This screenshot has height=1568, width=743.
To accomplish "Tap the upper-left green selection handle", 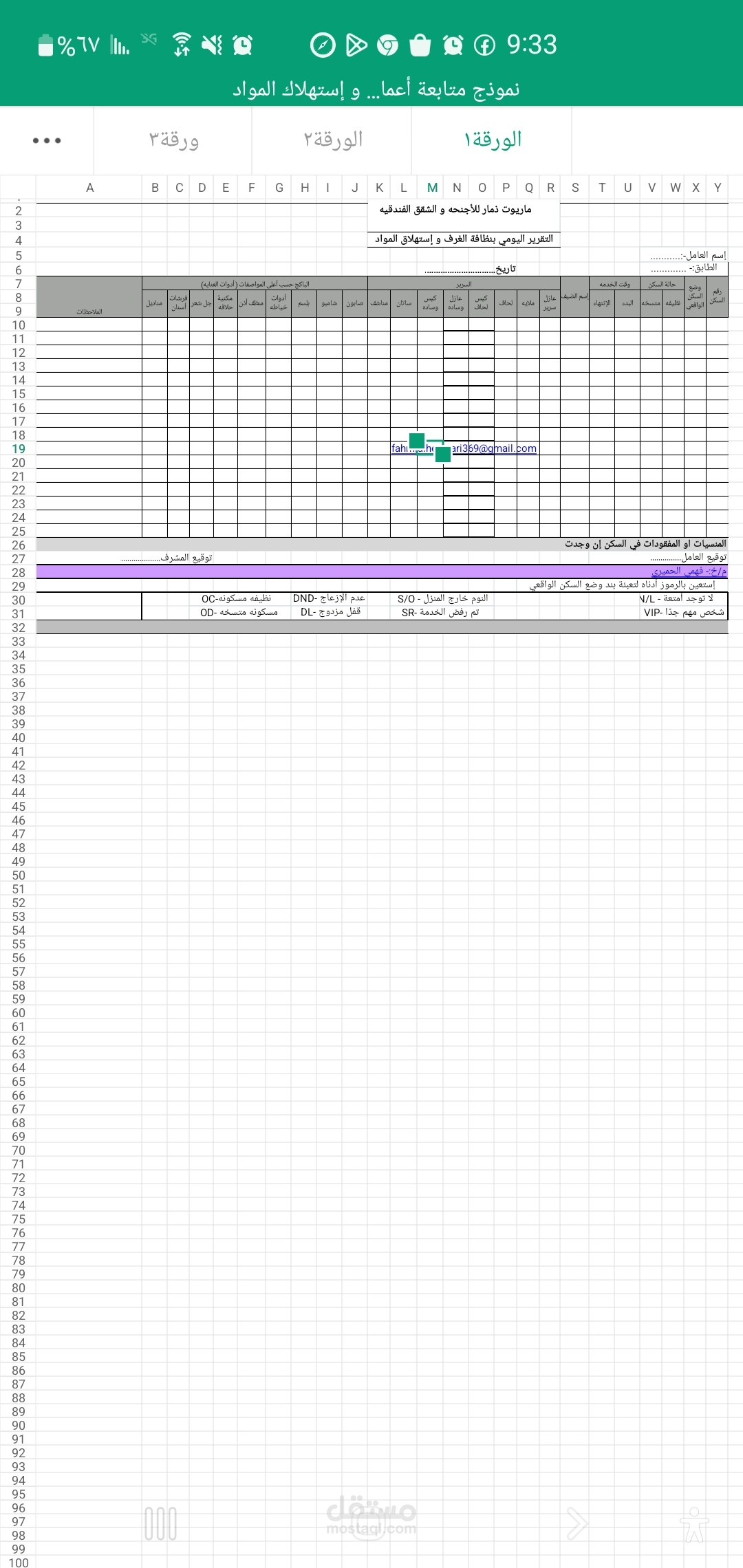I will (417, 441).
